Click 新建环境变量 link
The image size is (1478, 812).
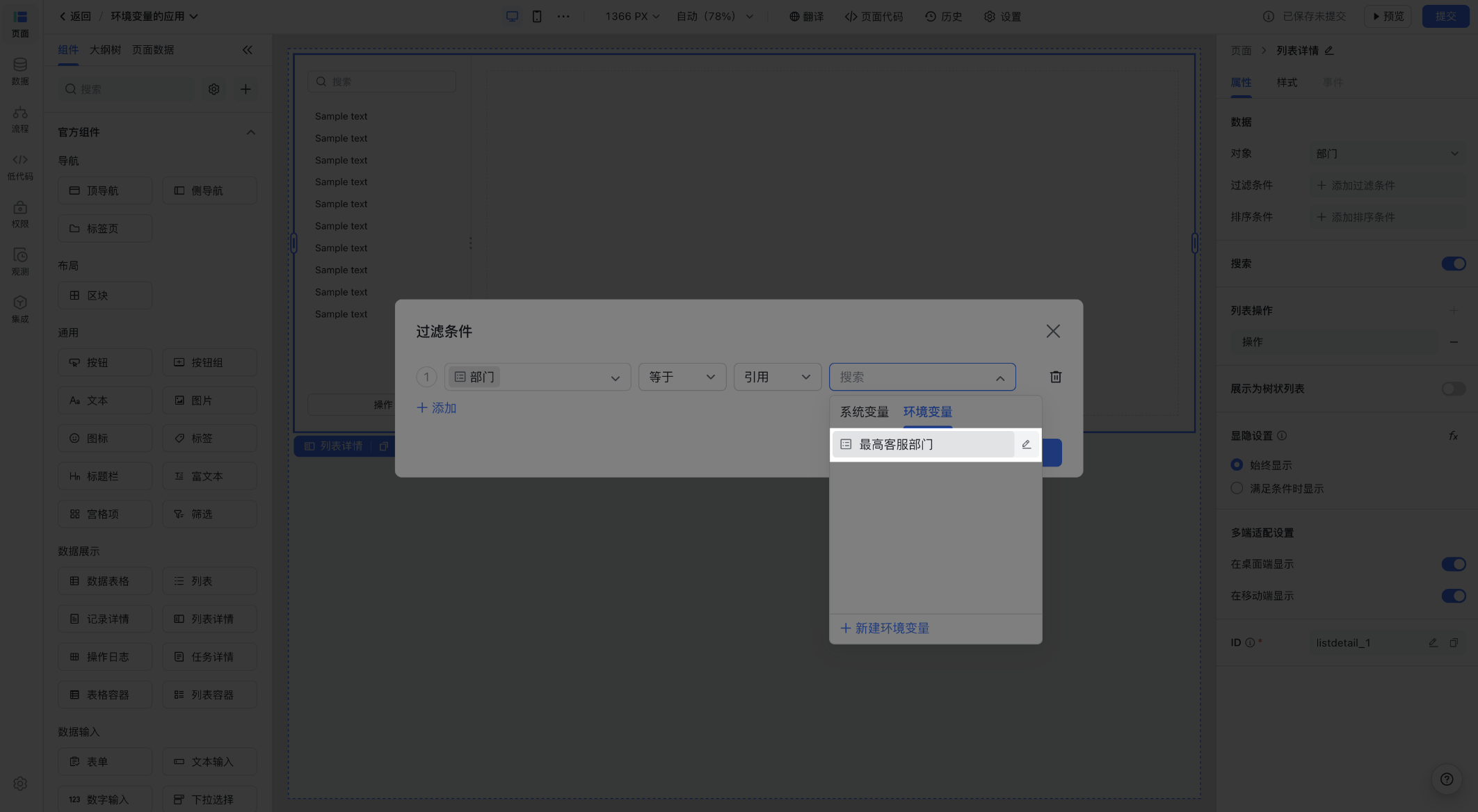[885, 628]
